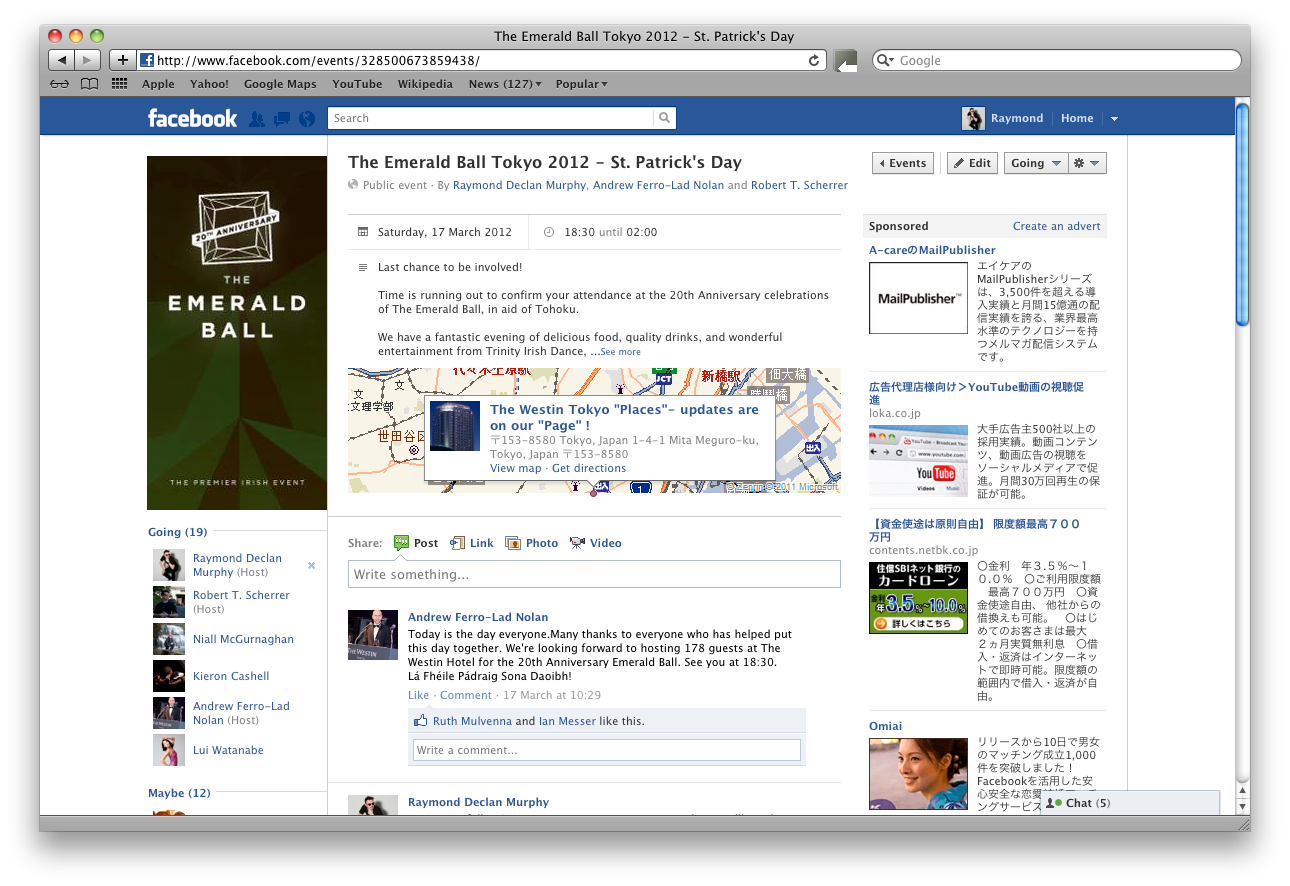1290x886 pixels.
Task: Open the Emerald Ball event poster image
Action: tap(237, 333)
